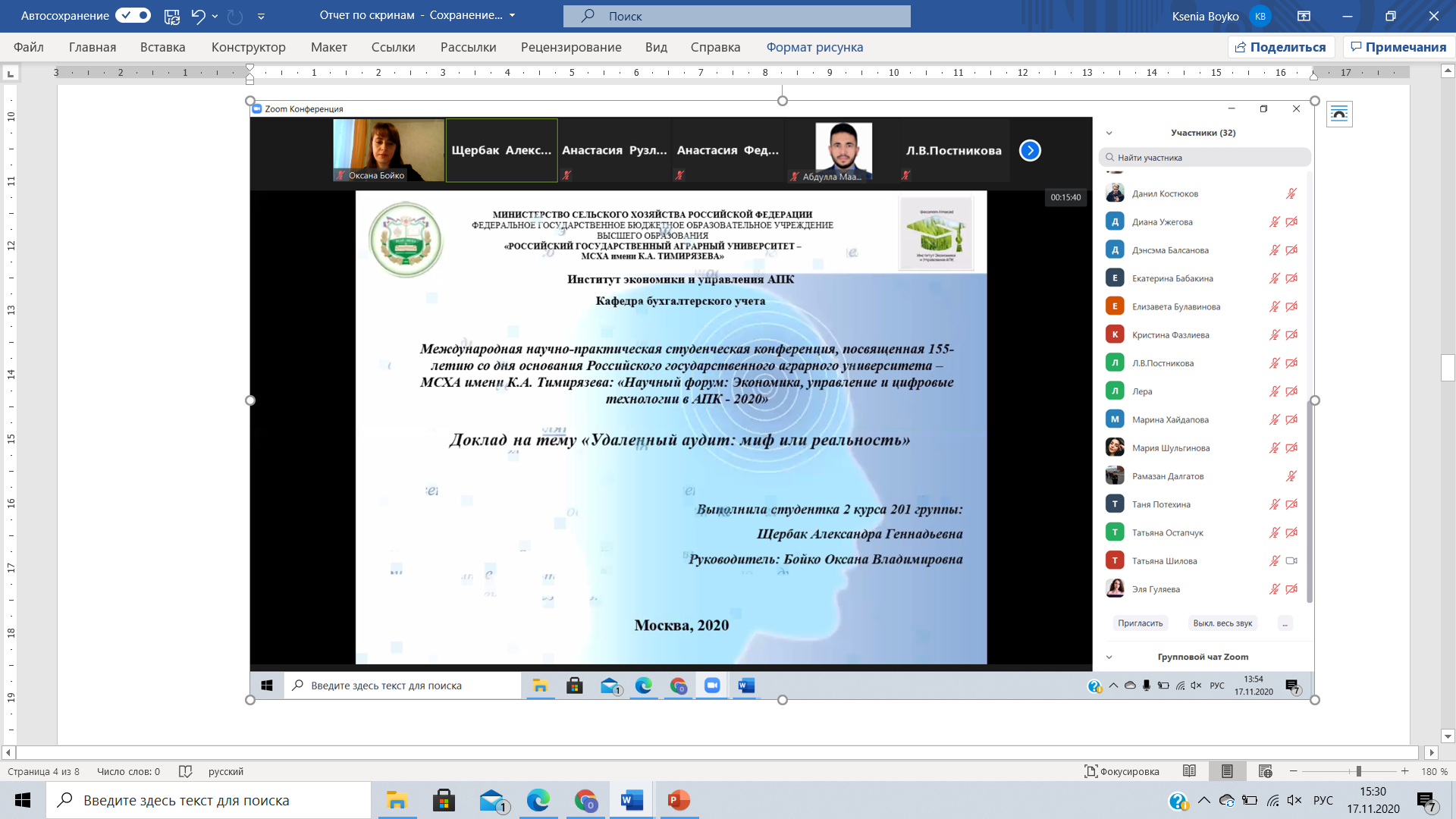The height and width of the screenshot is (819, 1456).
Task: Open the Рецензирование ribbon tab
Action: click(570, 47)
